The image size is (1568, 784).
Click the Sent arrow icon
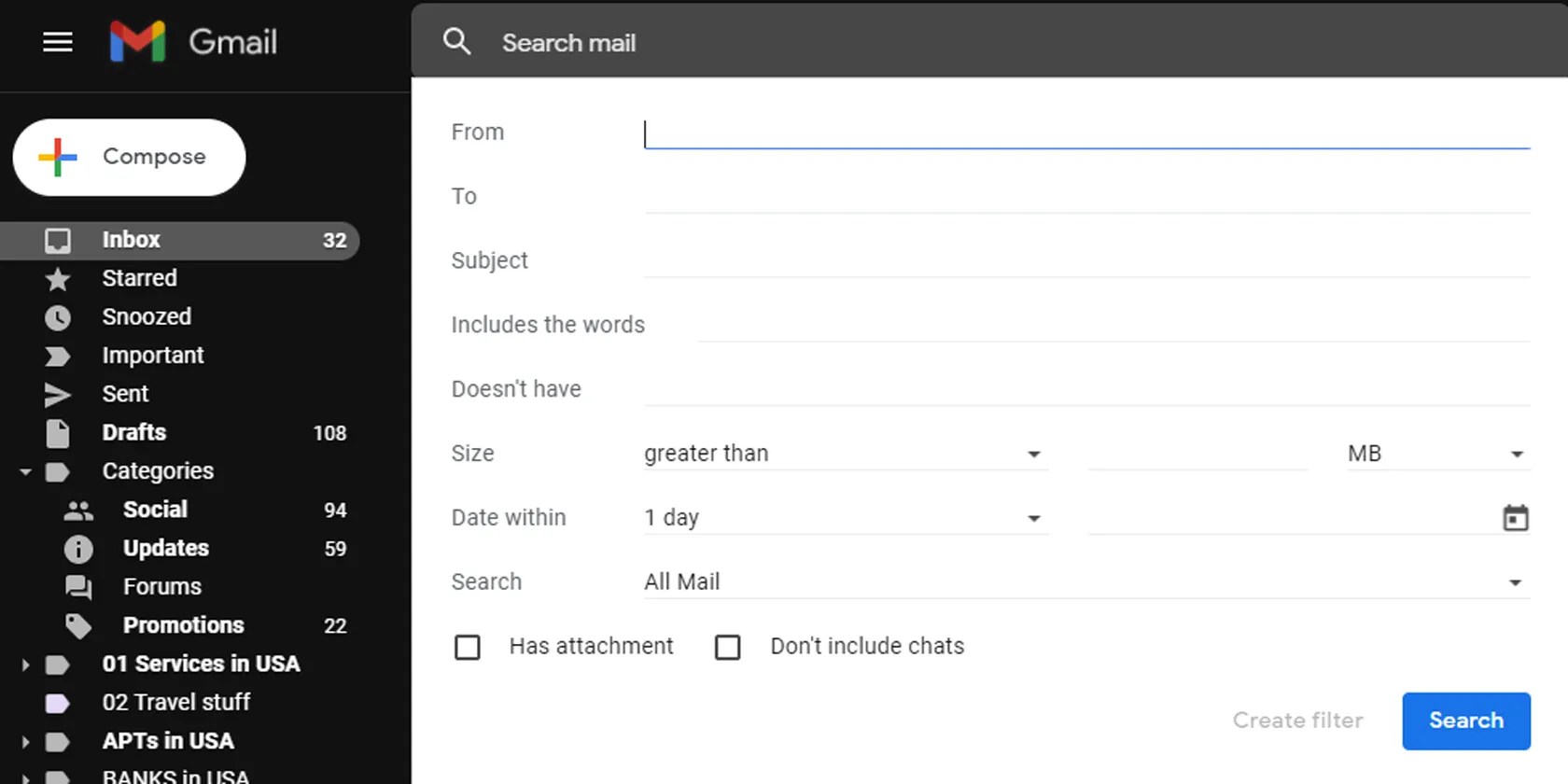tap(58, 395)
